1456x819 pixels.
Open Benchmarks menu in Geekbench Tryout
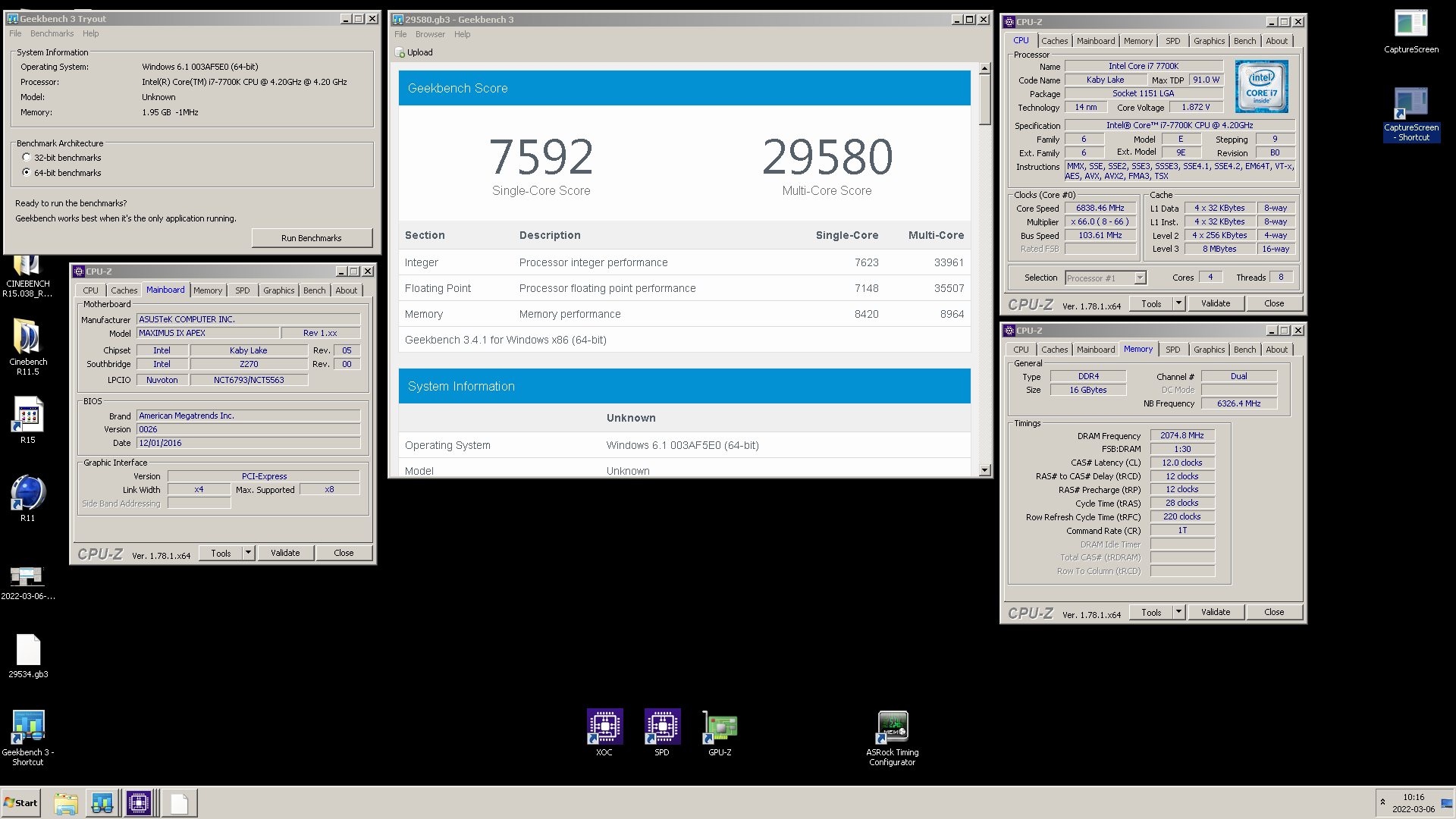click(x=52, y=33)
